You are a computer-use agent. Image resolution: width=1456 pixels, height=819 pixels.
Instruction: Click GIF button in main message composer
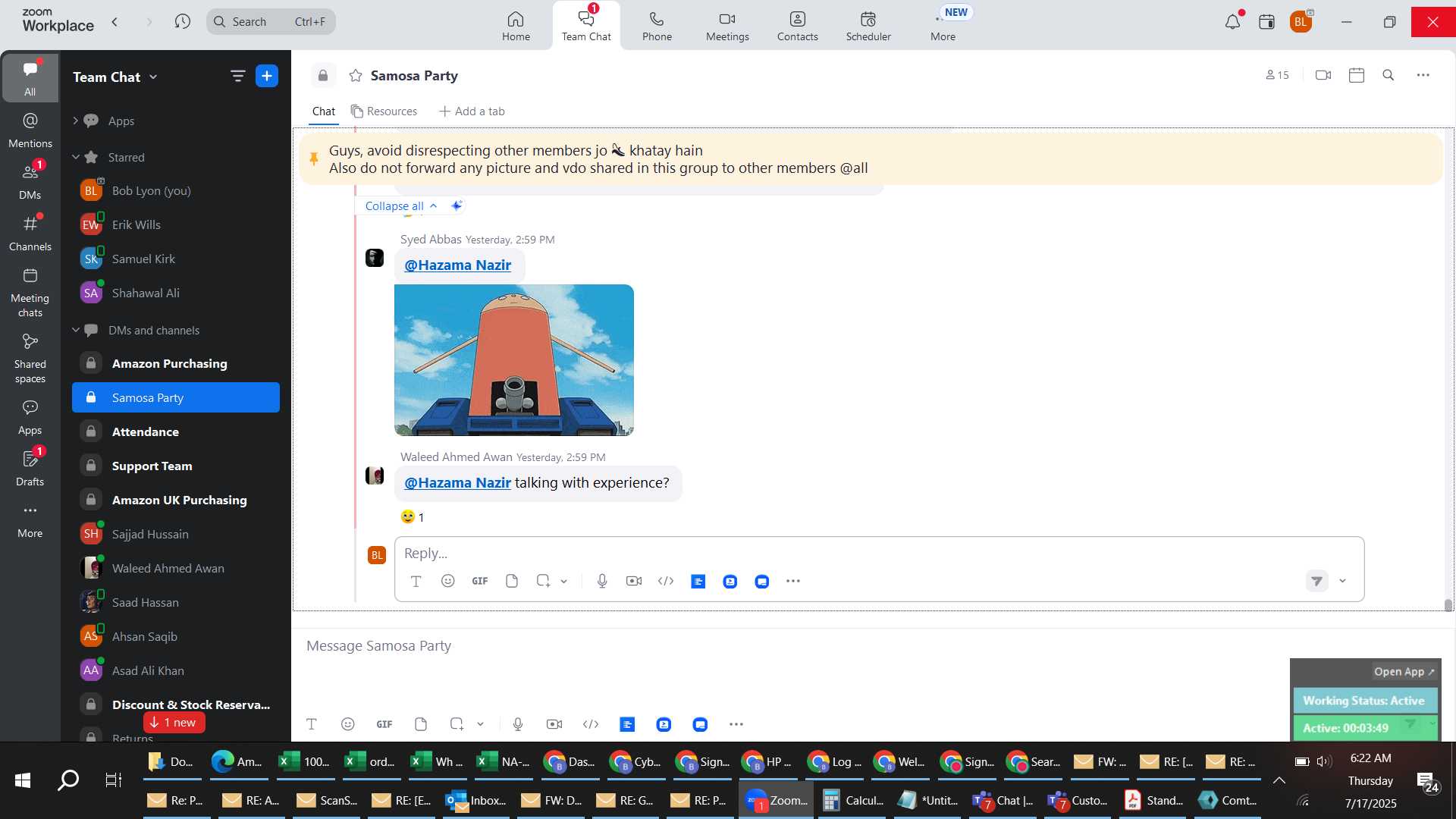point(384,724)
